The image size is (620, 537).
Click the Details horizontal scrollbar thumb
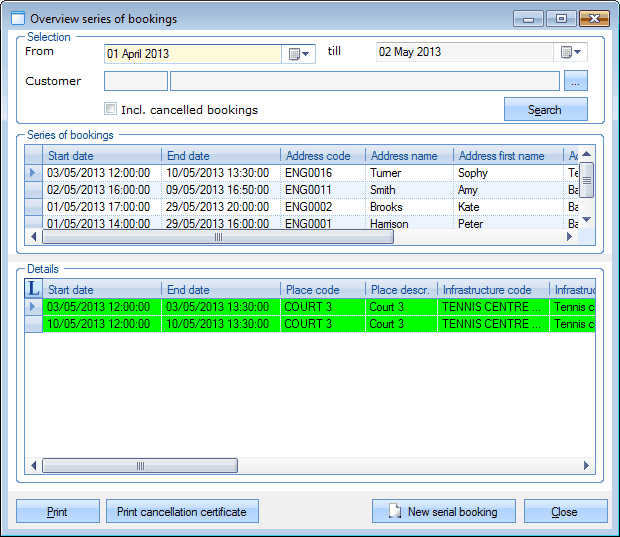(x=140, y=465)
